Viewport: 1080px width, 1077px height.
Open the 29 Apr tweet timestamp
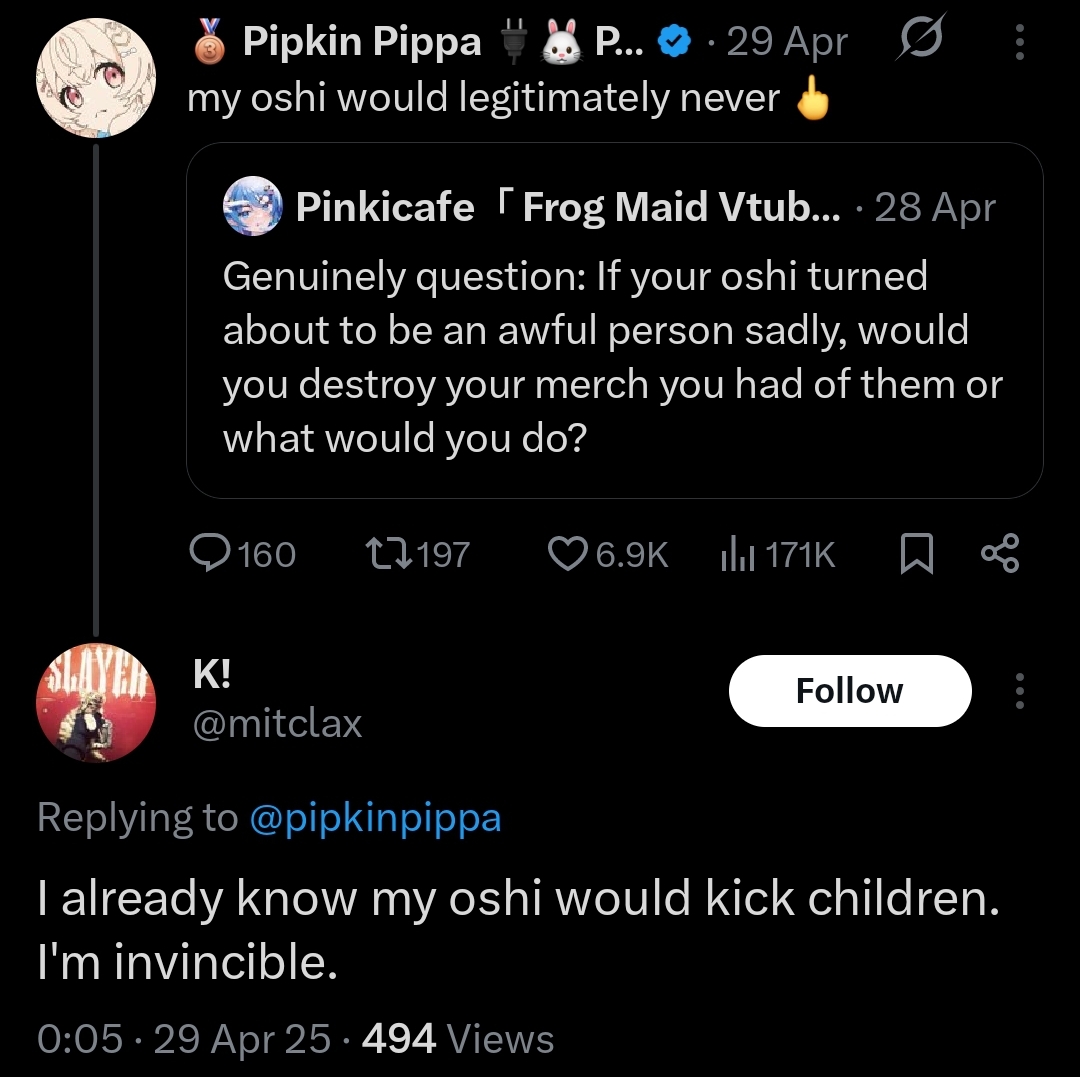pos(787,42)
